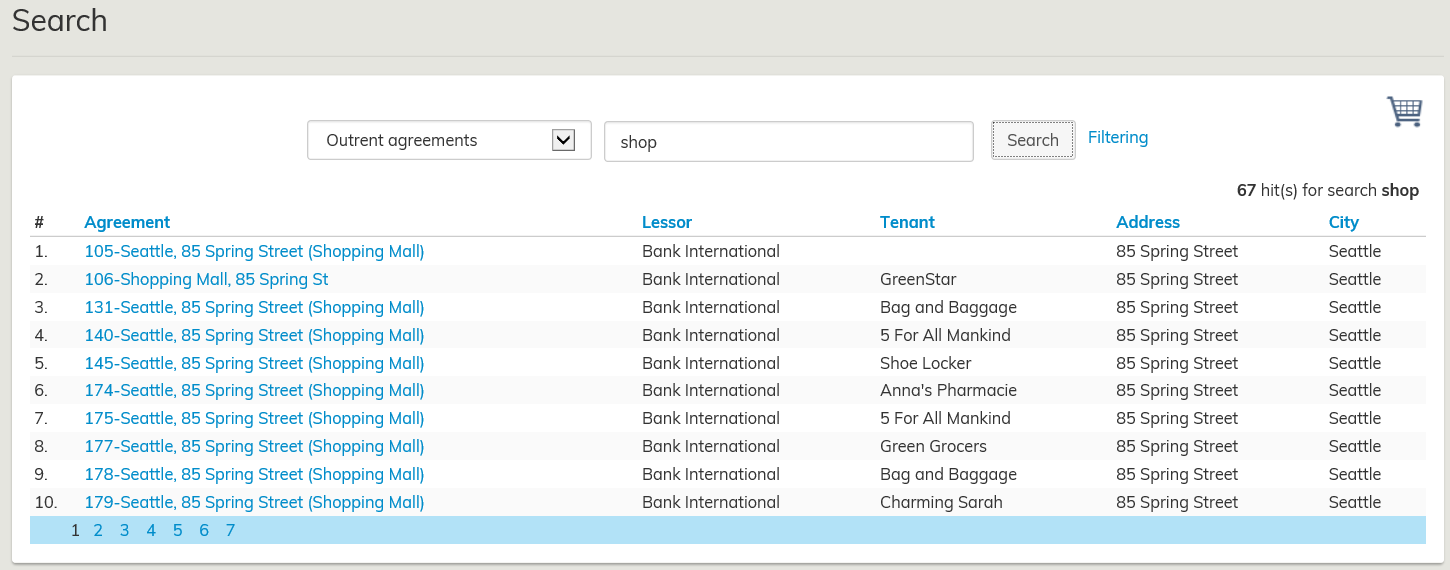Screen dimensions: 1450x570
Task: Sort results by Agreement column
Action: (x=127, y=222)
